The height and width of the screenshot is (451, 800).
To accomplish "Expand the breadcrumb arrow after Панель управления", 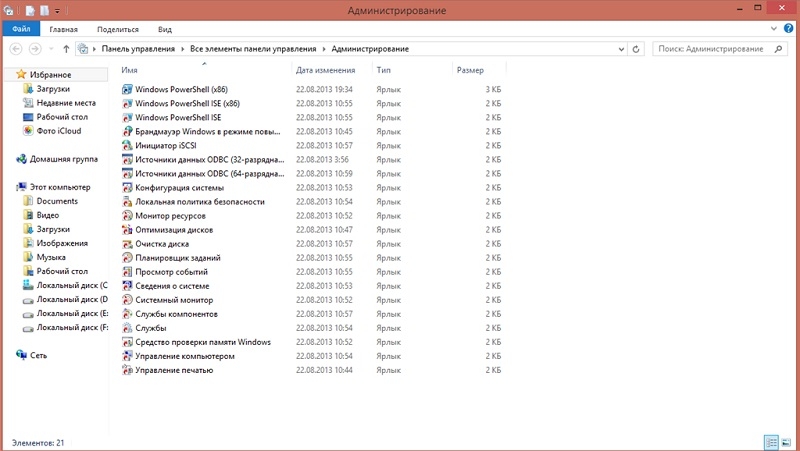I will [183, 49].
